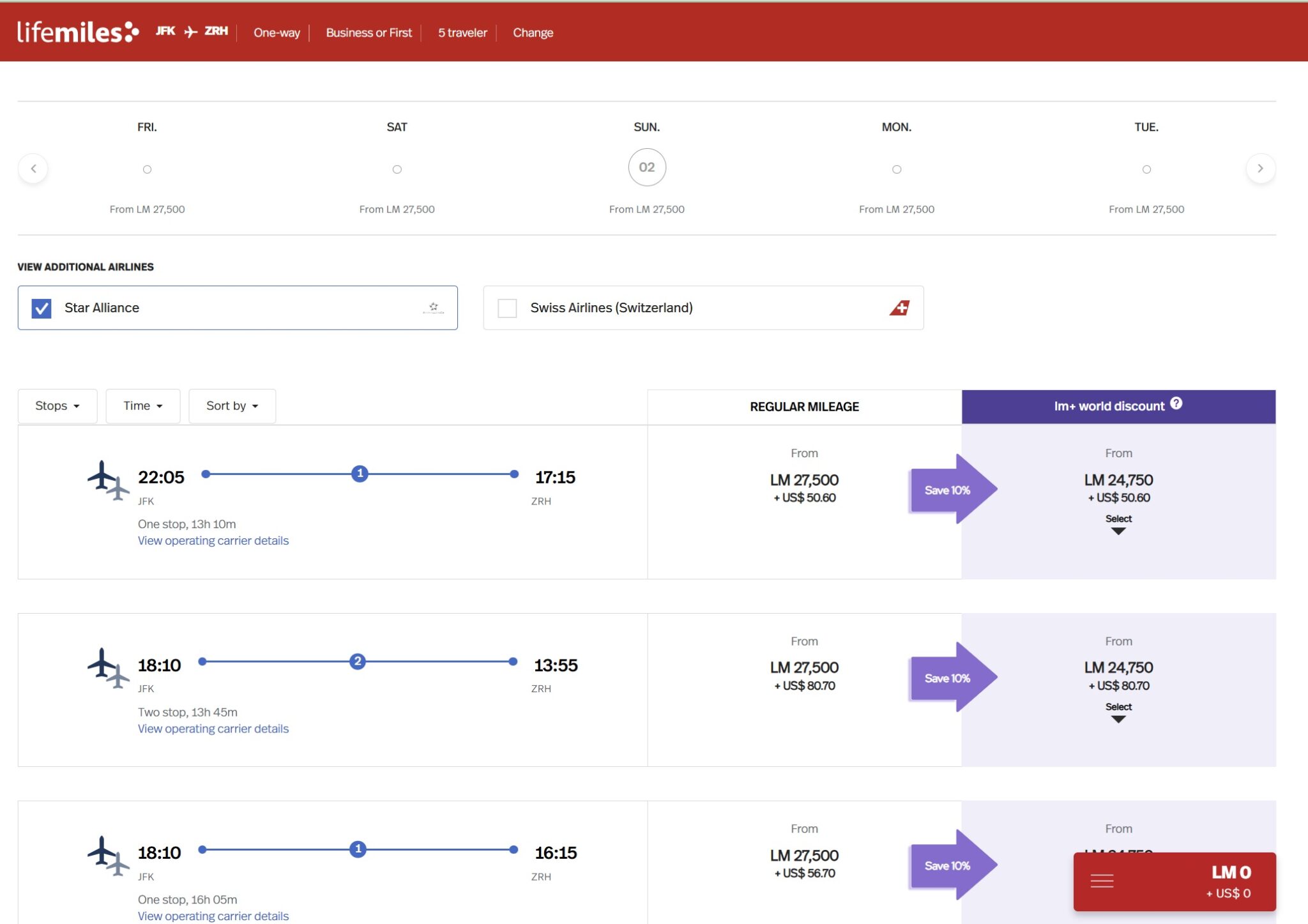Click the previous dates arrow
The height and width of the screenshot is (924, 1308).
(33, 169)
